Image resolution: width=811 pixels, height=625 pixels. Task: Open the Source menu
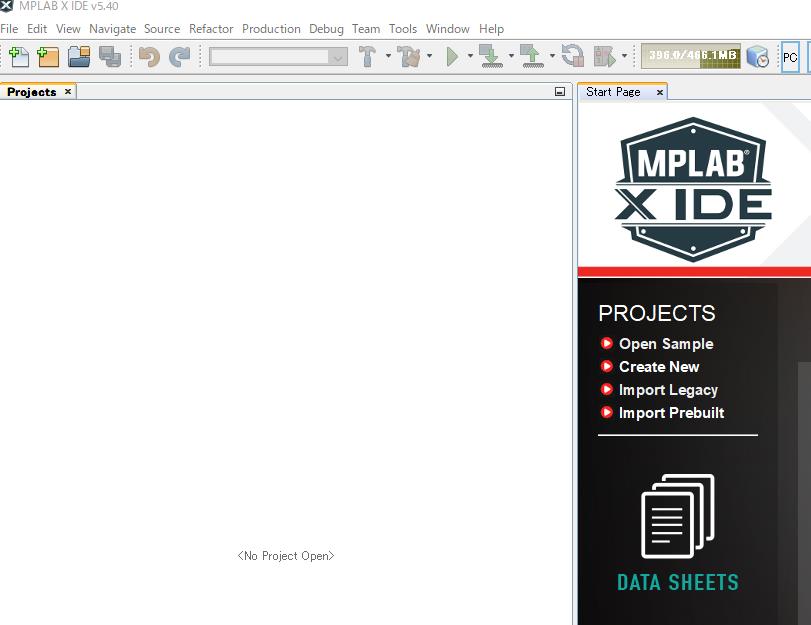click(x=162, y=29)
